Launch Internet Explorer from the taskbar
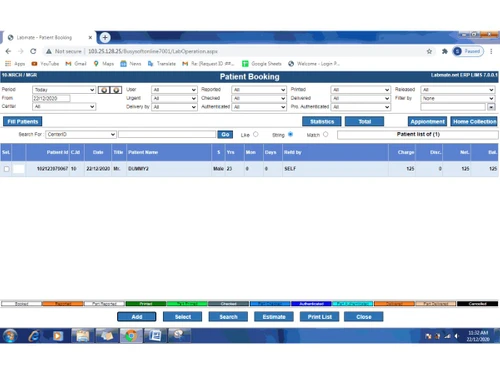 point(34,336)
